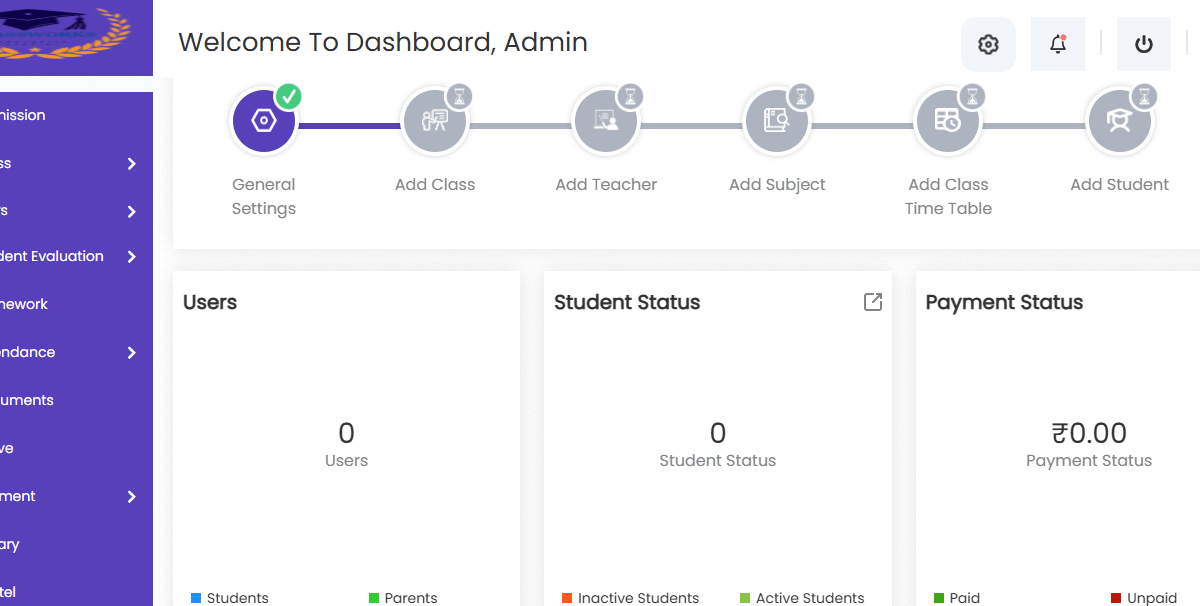Click the Add Class Time Table label

click(948, 196)
